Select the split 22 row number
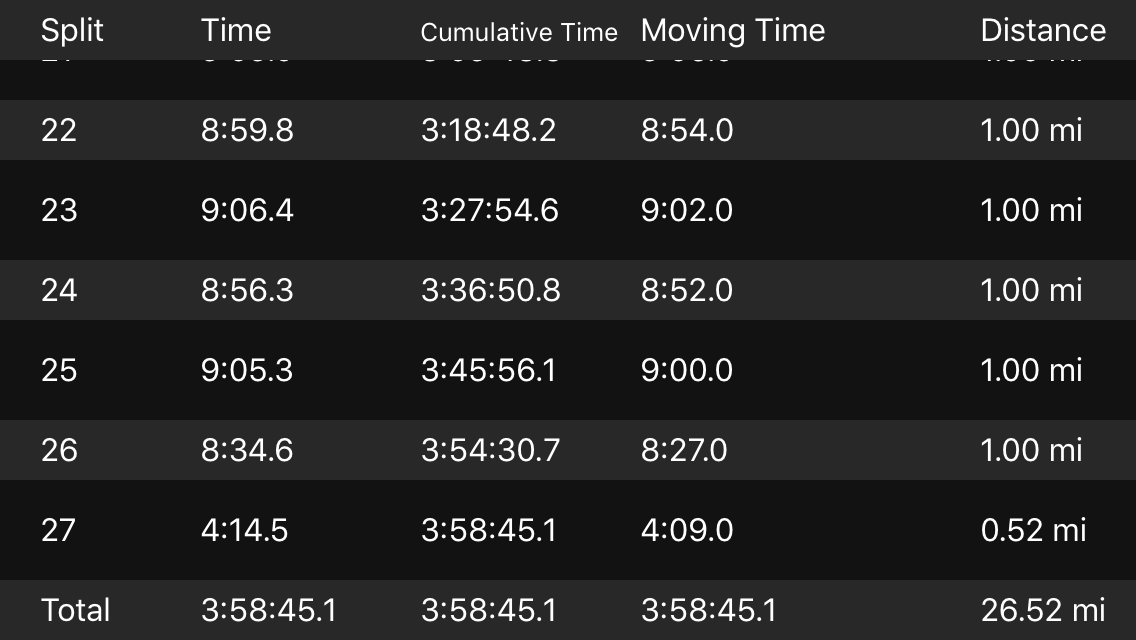The width and height of the screenshot is (1136, 640). coord(59,130)
